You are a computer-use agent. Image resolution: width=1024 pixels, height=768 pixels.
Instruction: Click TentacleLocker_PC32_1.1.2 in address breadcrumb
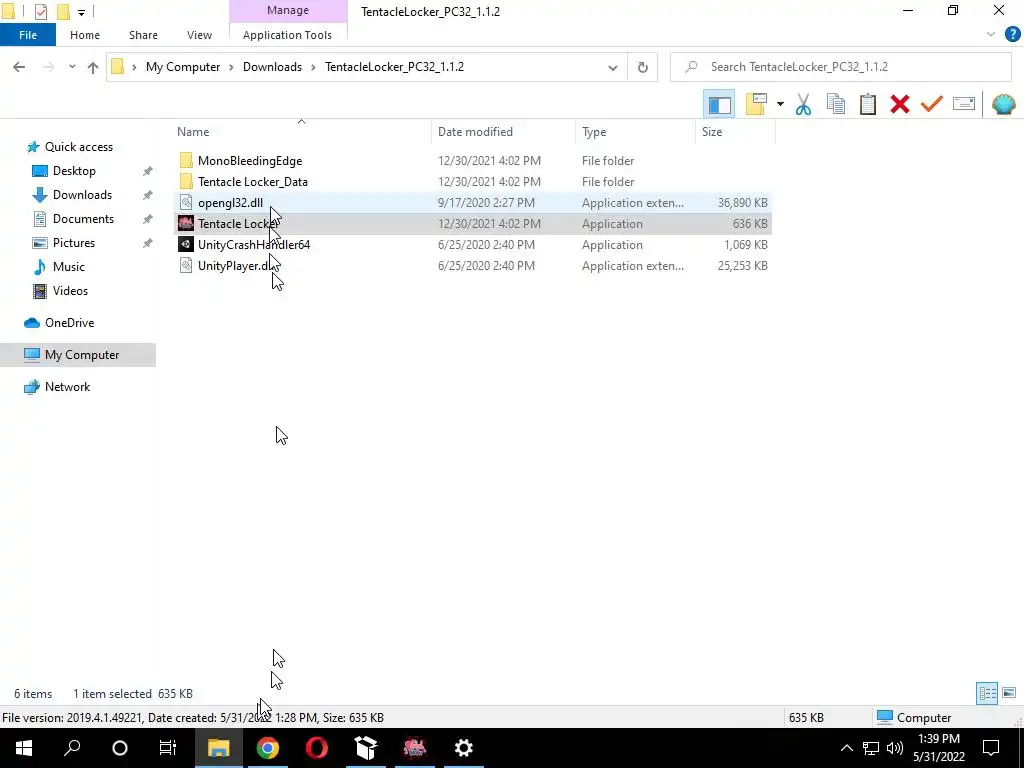(x=394, y=67)
